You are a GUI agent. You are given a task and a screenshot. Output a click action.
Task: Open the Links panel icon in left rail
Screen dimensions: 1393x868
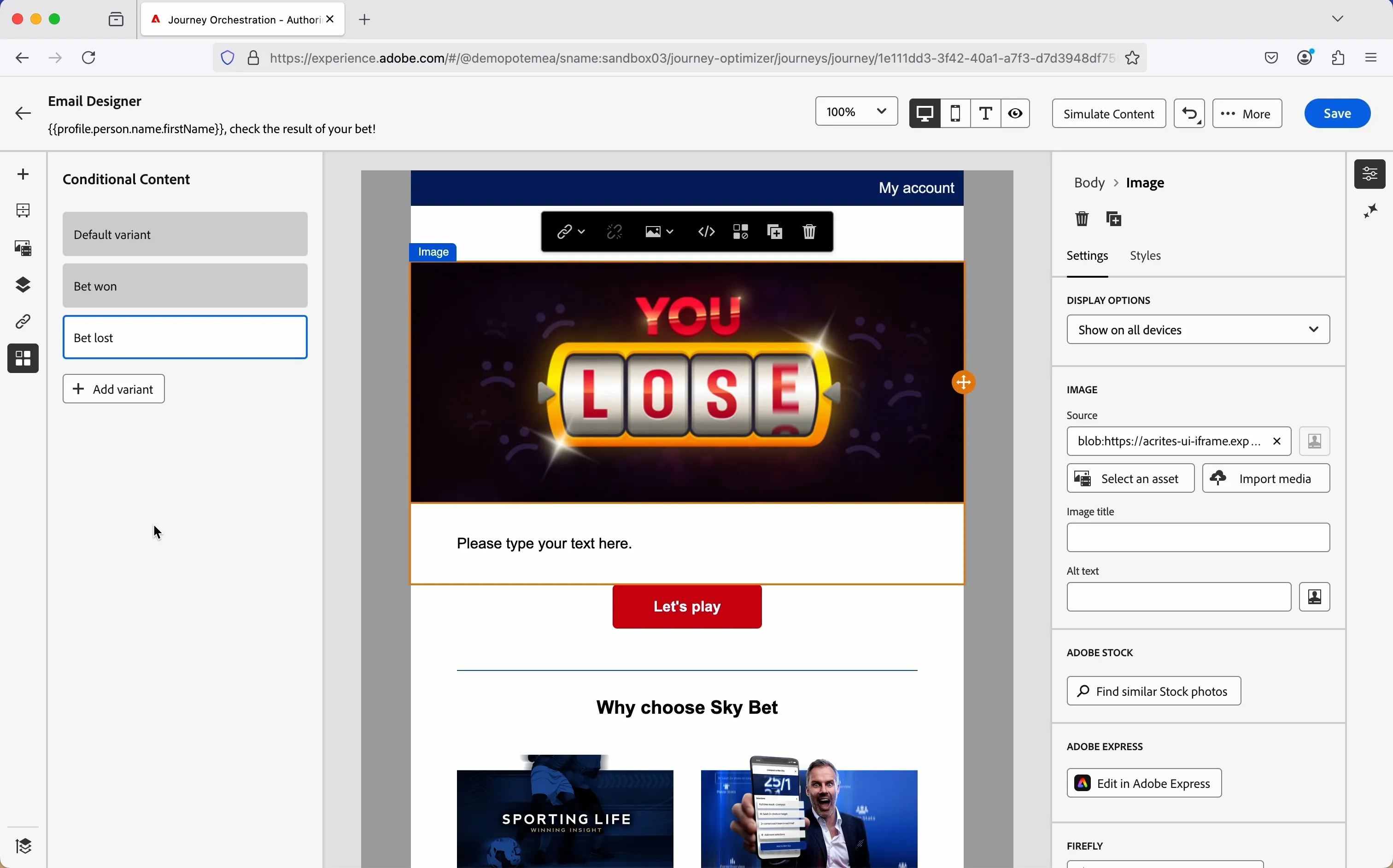point(23,321)
